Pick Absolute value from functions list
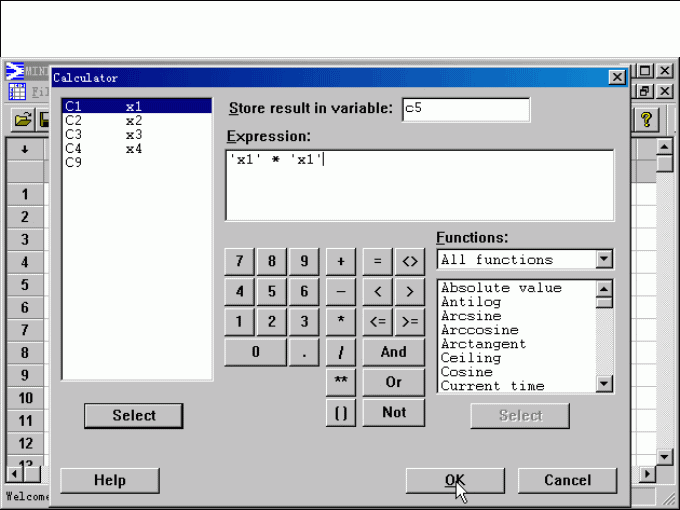This screenshot has width=680, height=510. click(x=501, y=288)
